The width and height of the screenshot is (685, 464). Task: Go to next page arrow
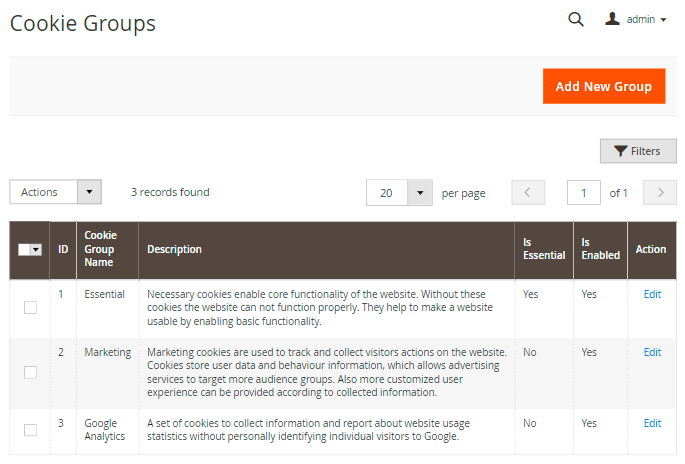tap(660, 193)
